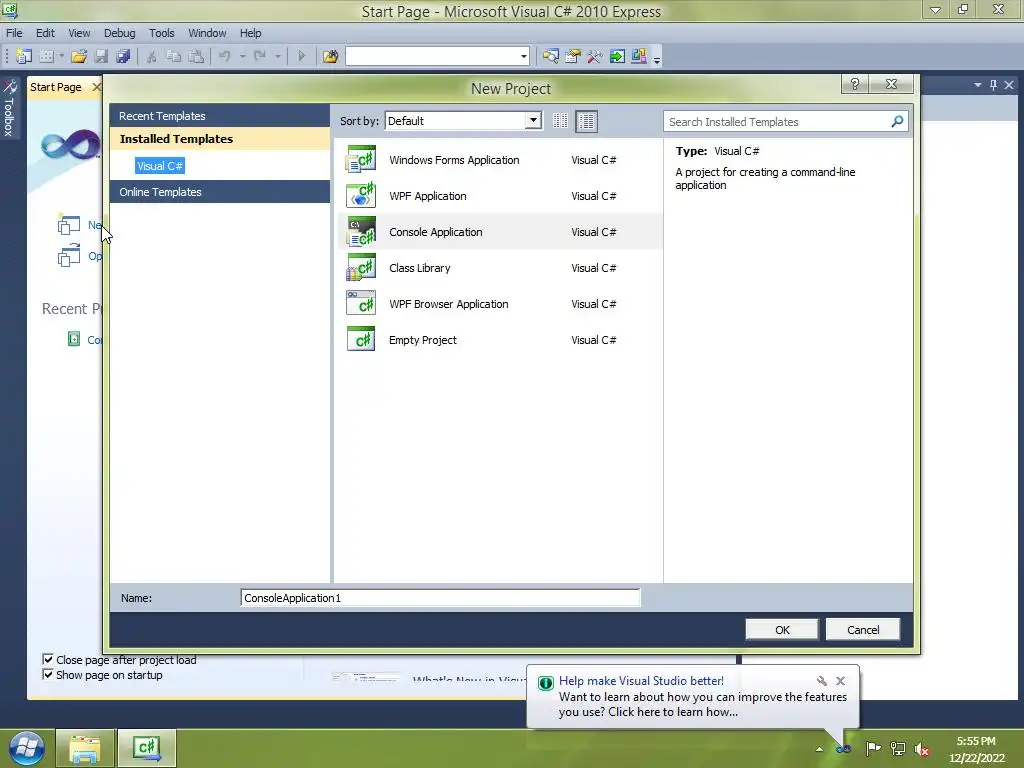
Task: Select the Start Page tab
Action: pyautogui.click(x=56, y=87)
